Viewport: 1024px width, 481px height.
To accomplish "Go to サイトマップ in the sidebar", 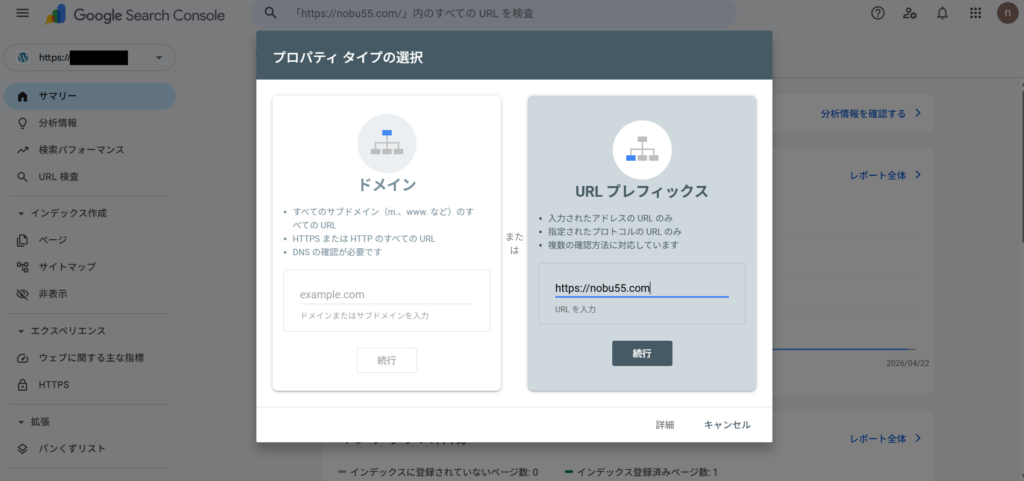I will pos(67,267).
